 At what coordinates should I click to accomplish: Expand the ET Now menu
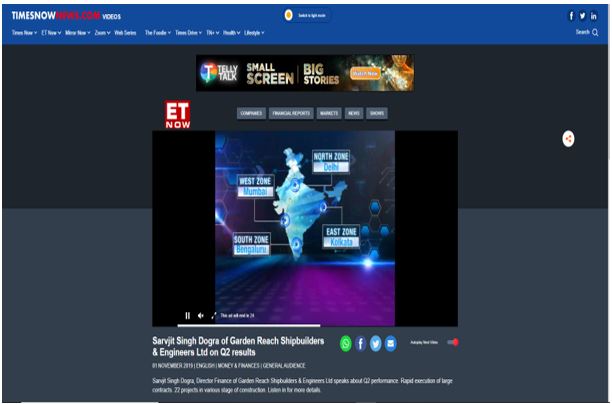click(x=51, y=33)
